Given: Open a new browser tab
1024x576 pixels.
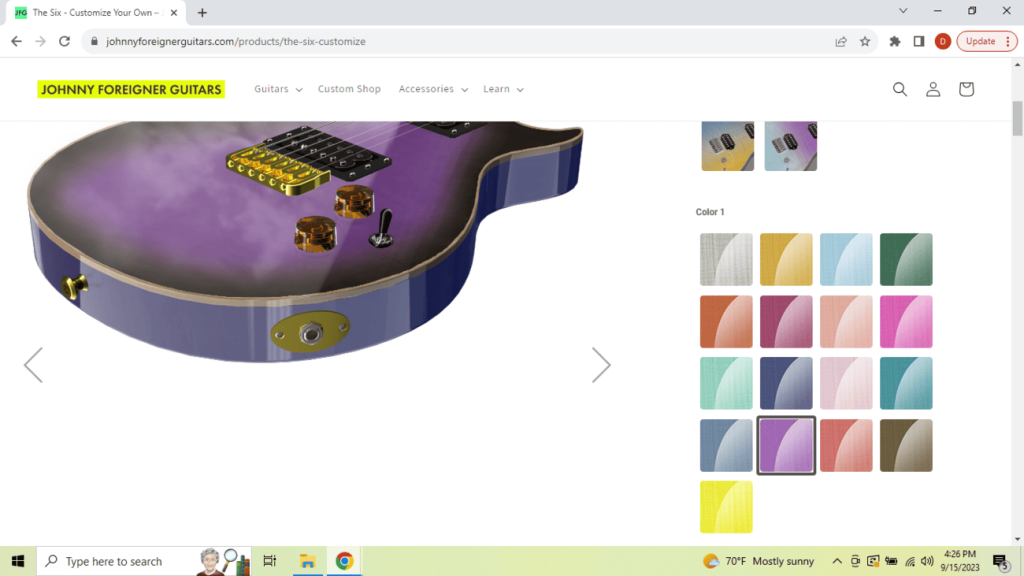Looking at the screenshot, I should (x=202, y=13).
